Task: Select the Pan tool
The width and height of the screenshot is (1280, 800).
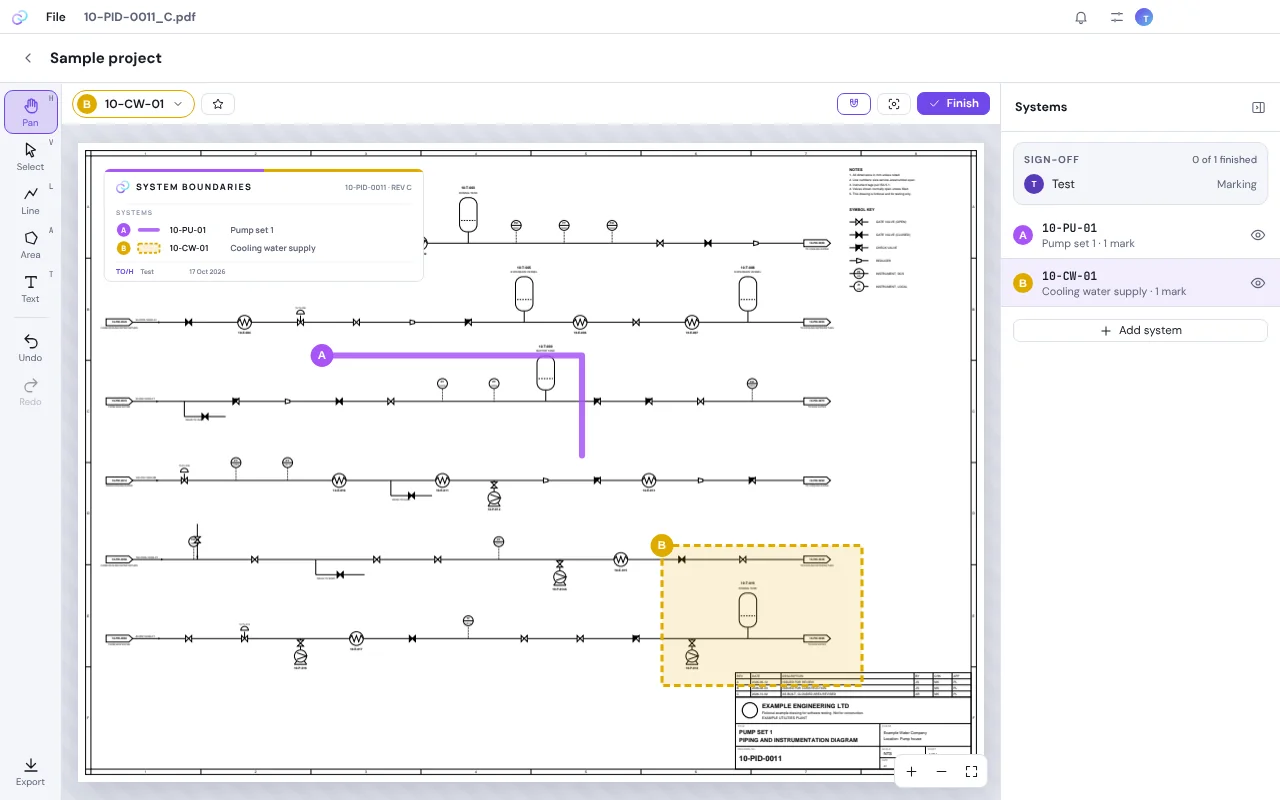Action: [x=31, y=112]
